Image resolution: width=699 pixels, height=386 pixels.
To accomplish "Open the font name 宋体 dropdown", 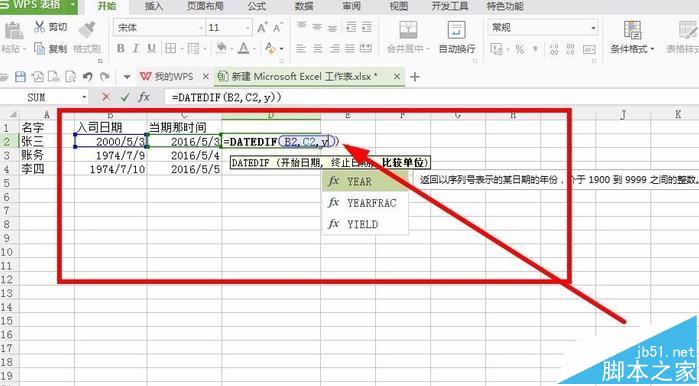I will [x=201, y=28].
